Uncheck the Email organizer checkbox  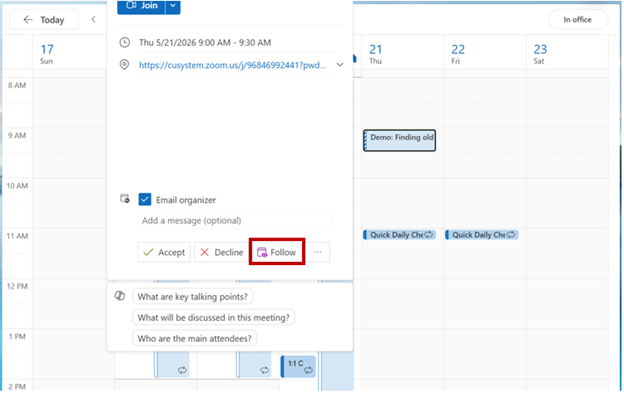[145, 199]
